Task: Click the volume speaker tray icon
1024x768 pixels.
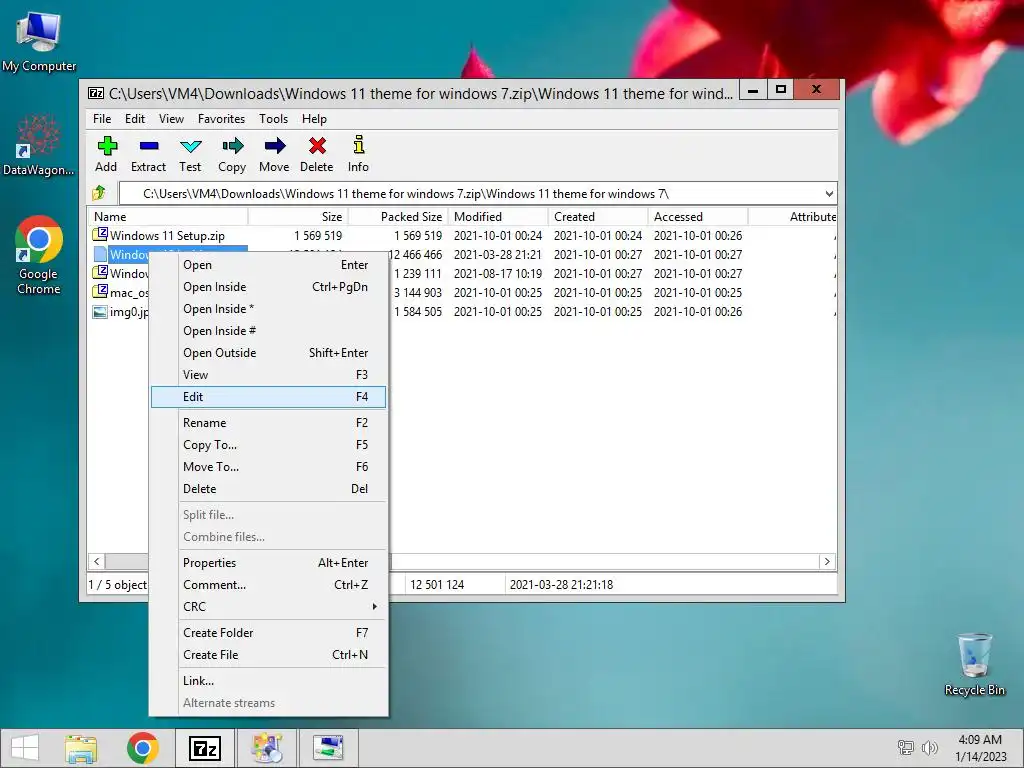Action: 930,748
